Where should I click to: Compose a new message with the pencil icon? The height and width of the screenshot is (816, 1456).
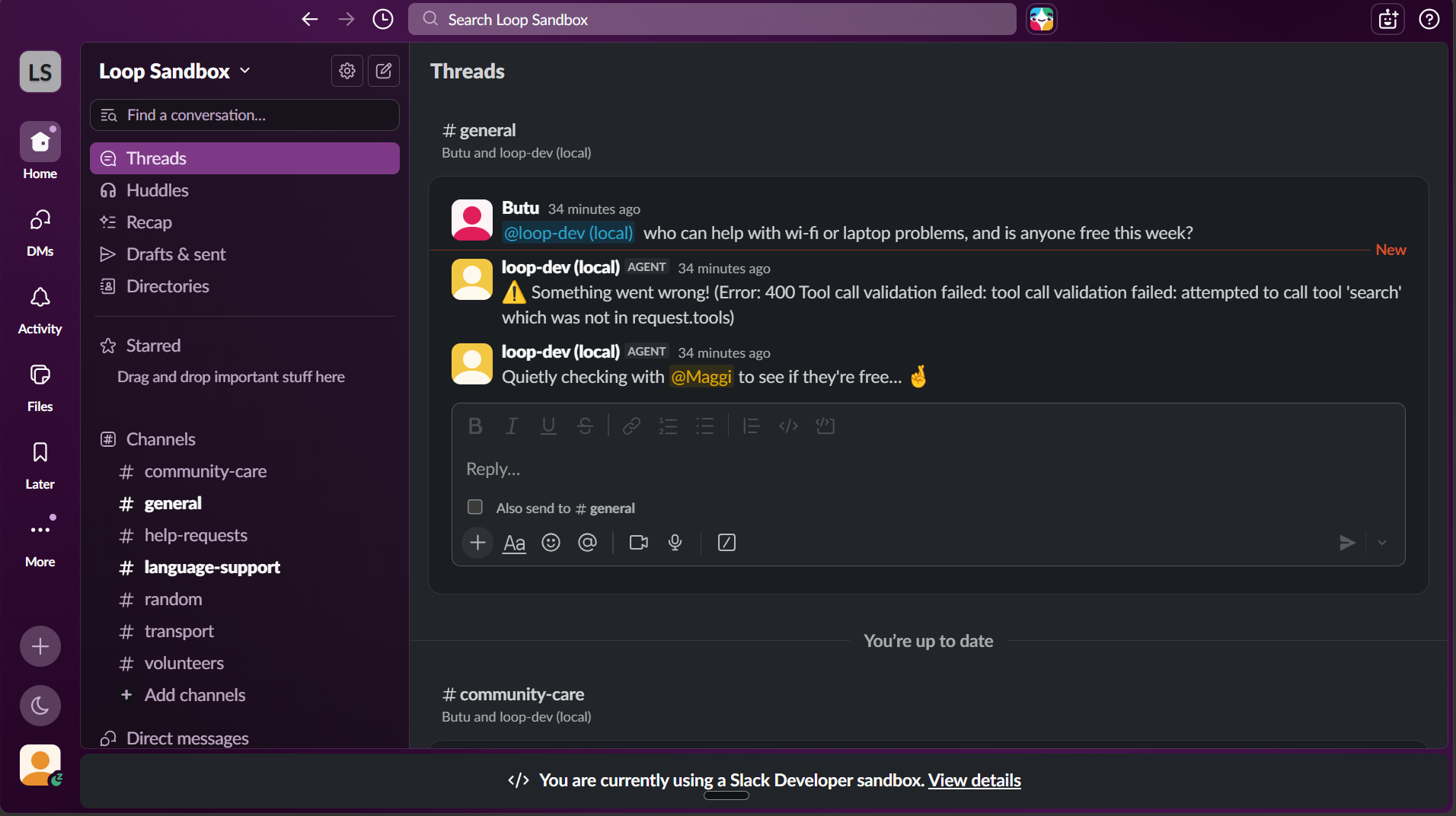click(384, 71)
